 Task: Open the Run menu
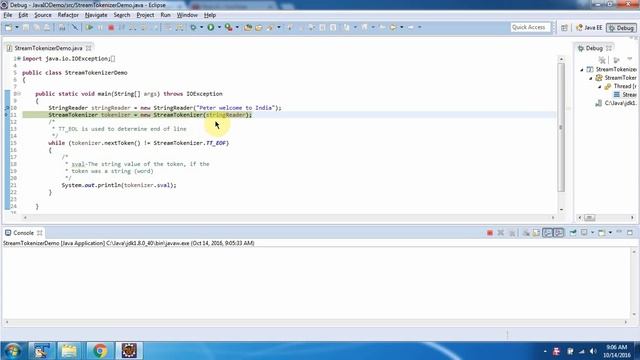165,15
